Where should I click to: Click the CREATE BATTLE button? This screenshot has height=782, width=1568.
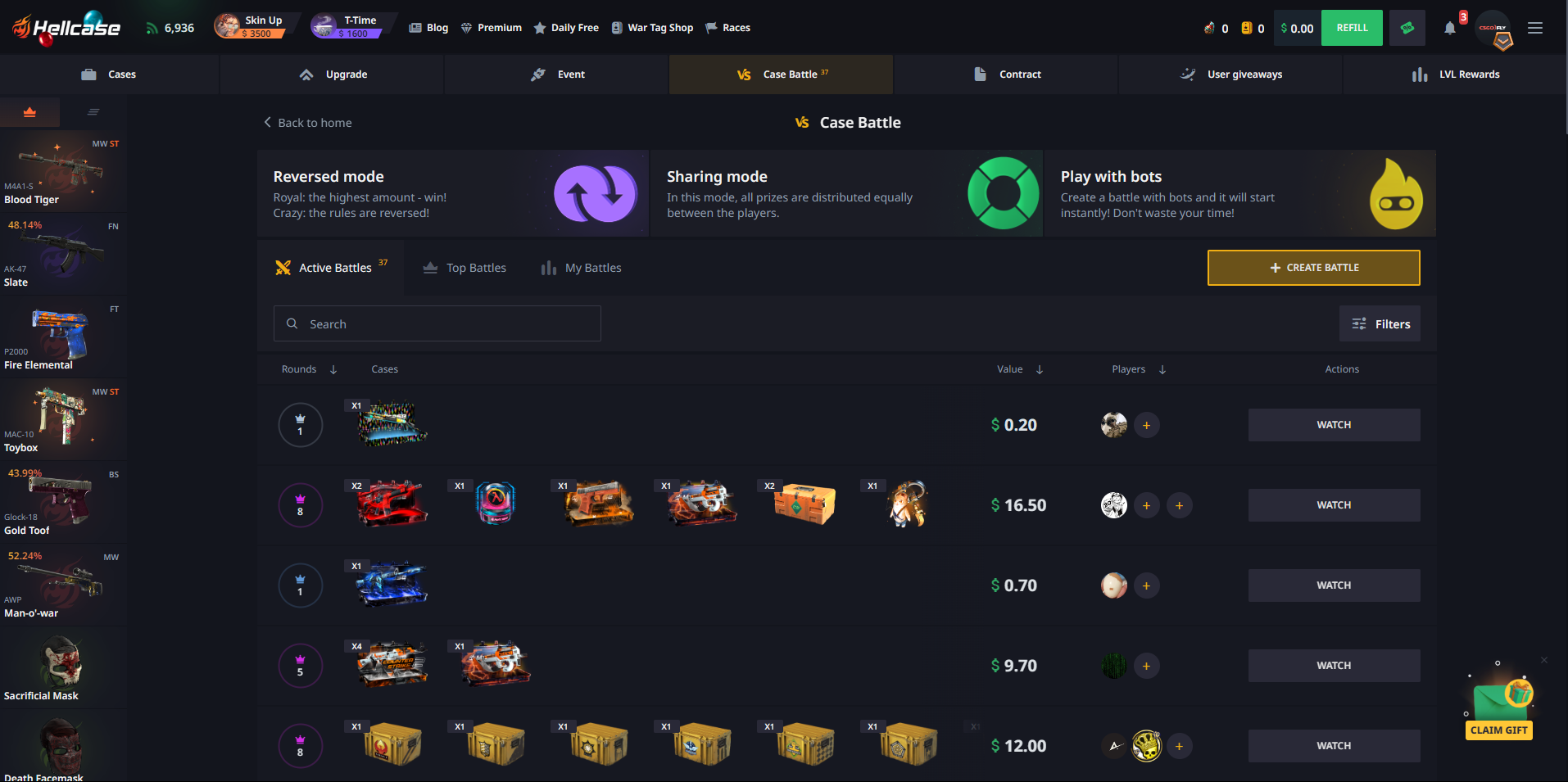[1314, 268]
